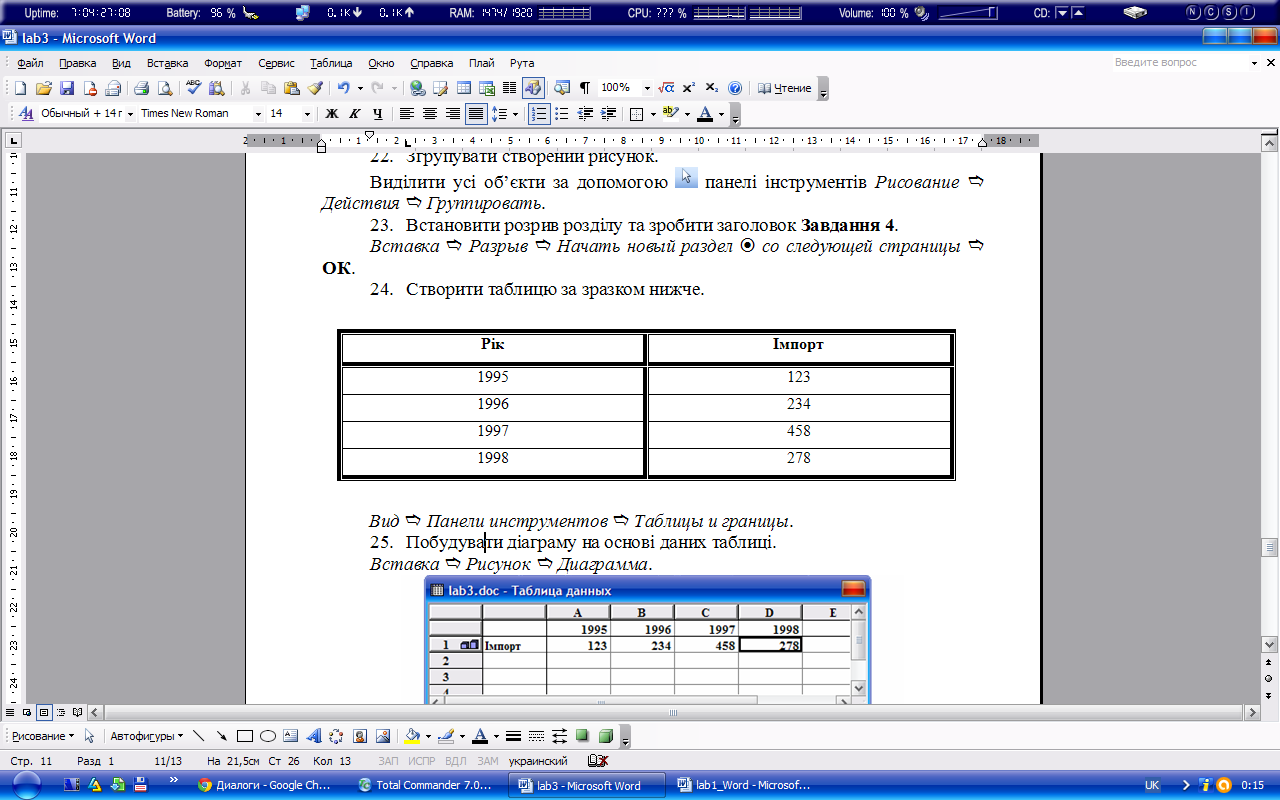Click the horizontal scrollbar thumb

click(673, 713)
